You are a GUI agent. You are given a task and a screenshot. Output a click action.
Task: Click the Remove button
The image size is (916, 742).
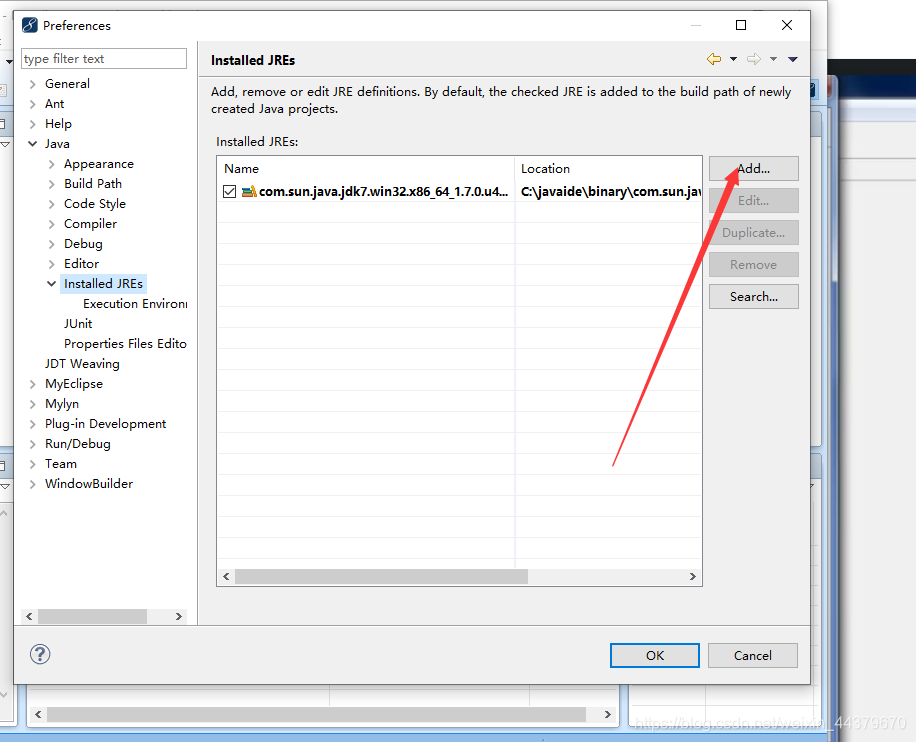(x=754, y=265)
